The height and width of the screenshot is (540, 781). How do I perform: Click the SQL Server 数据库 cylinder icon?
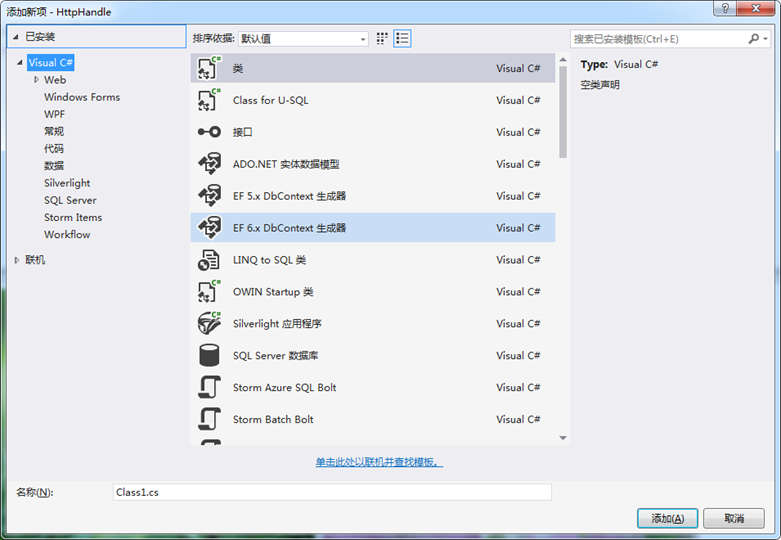click(209, 355)
